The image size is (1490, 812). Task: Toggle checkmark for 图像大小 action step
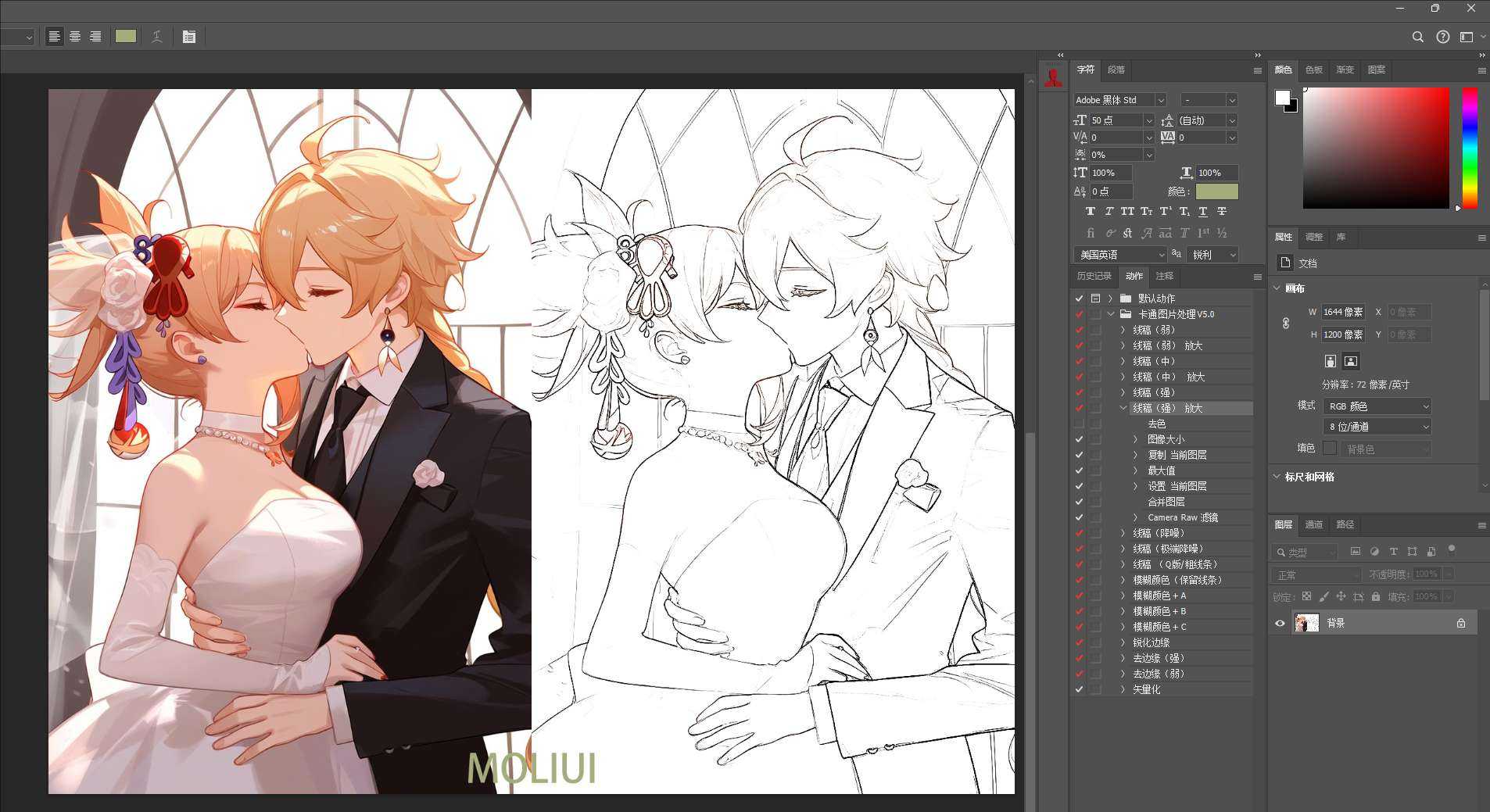[x=1079, y=439]
